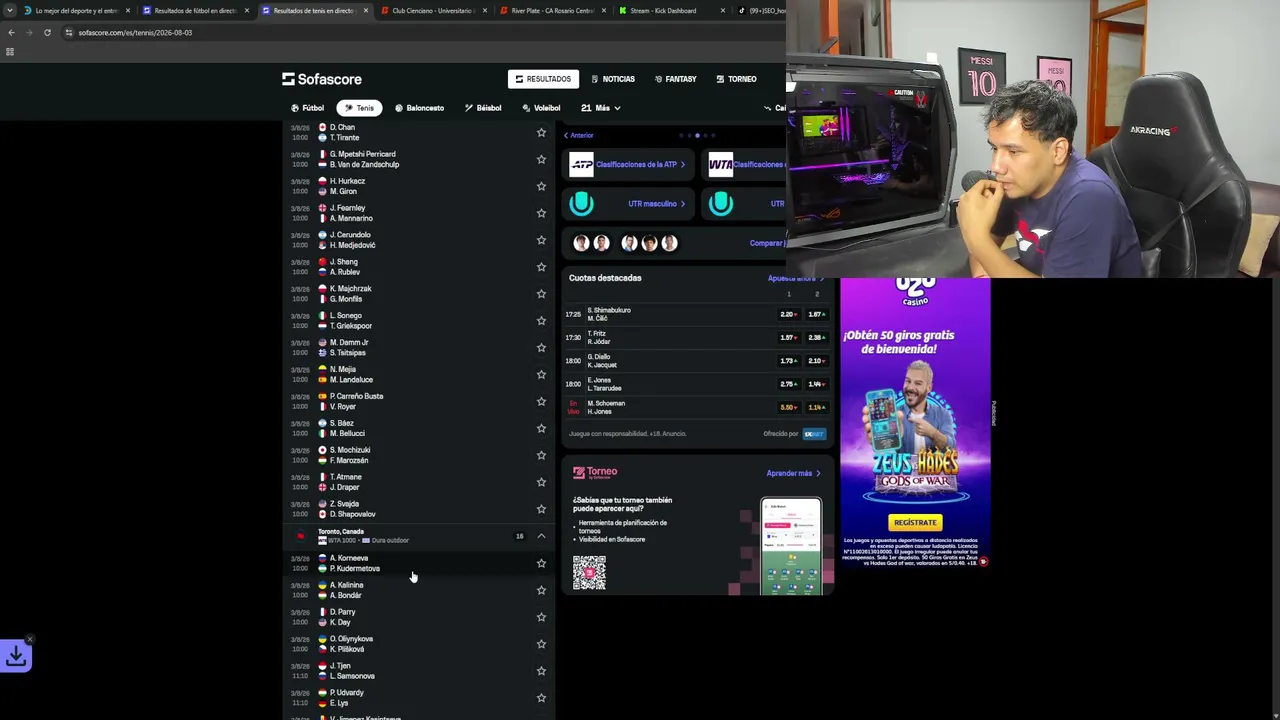The width and height of the screenshot is (1280, 720).
Task: Switch to Stream - Kick Dashboard tab
Action: [671, 11]
